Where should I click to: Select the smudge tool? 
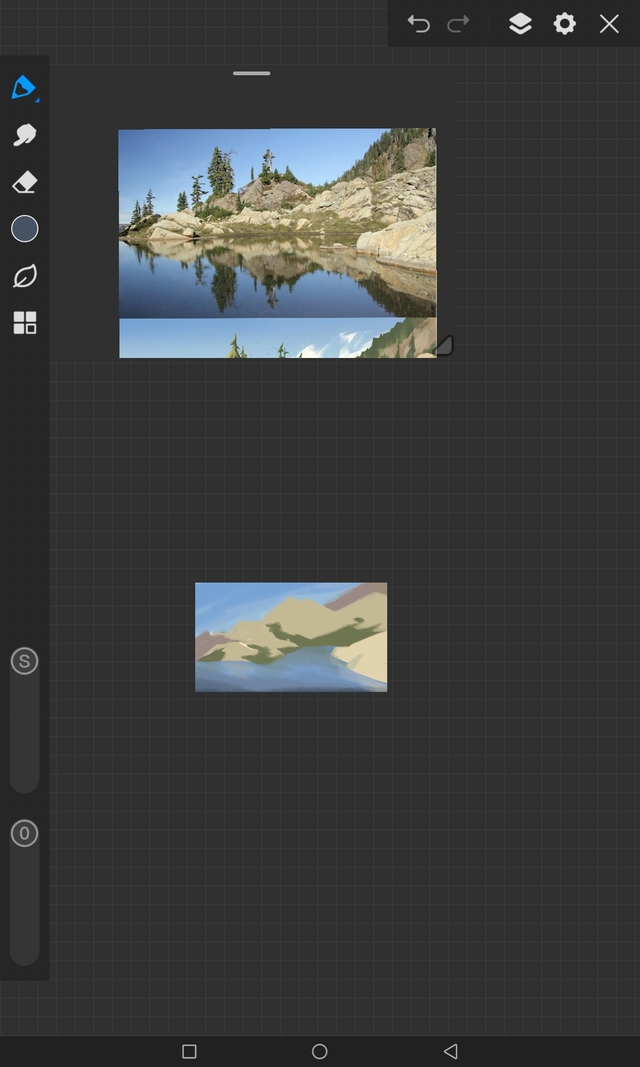24,135
